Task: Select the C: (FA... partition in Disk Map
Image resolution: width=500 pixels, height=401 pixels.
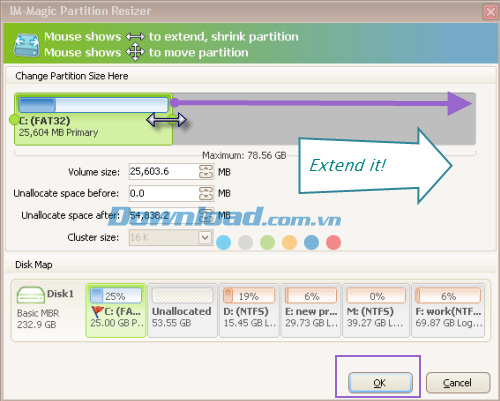Action: [x=116, y=311]
